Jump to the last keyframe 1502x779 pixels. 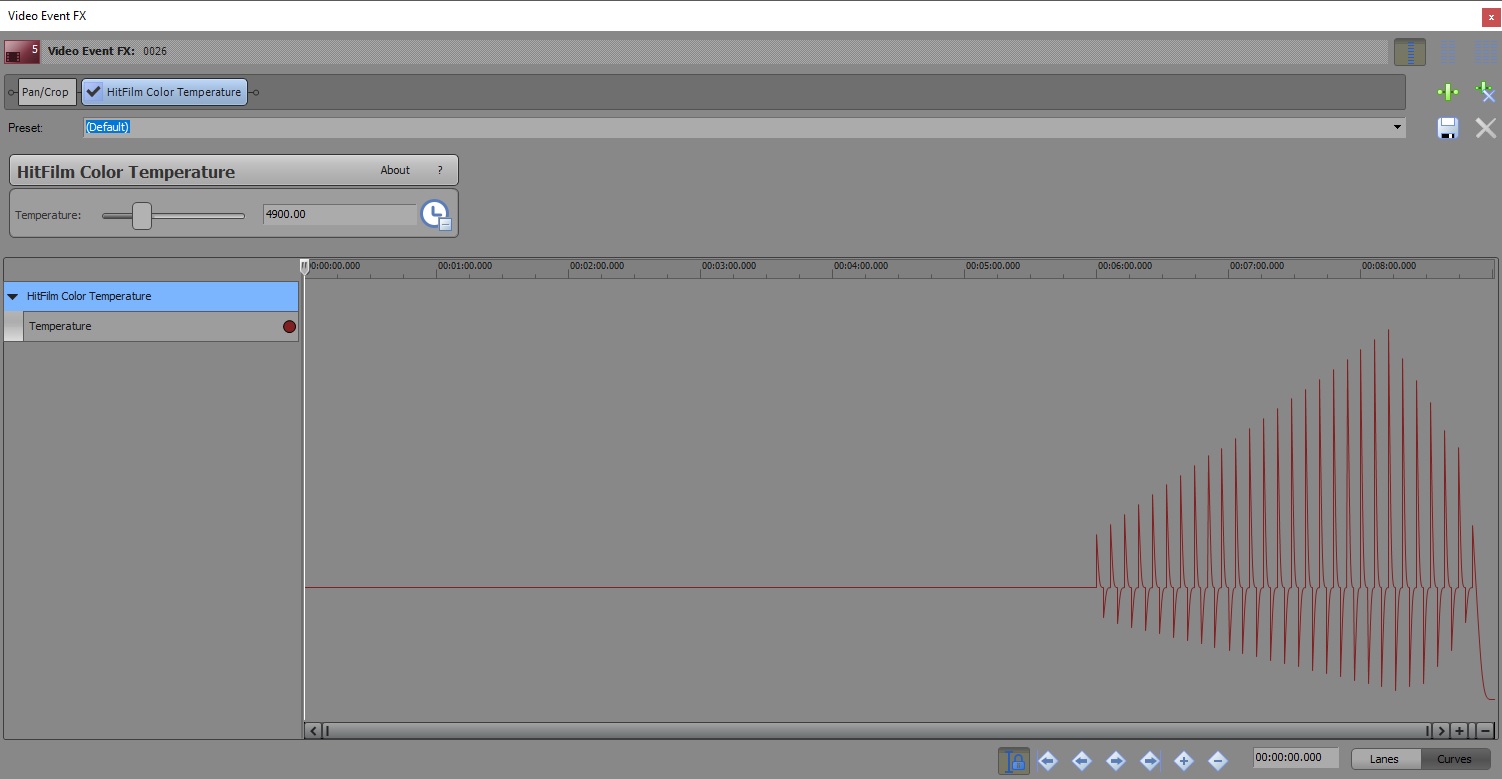point(1150,761)
